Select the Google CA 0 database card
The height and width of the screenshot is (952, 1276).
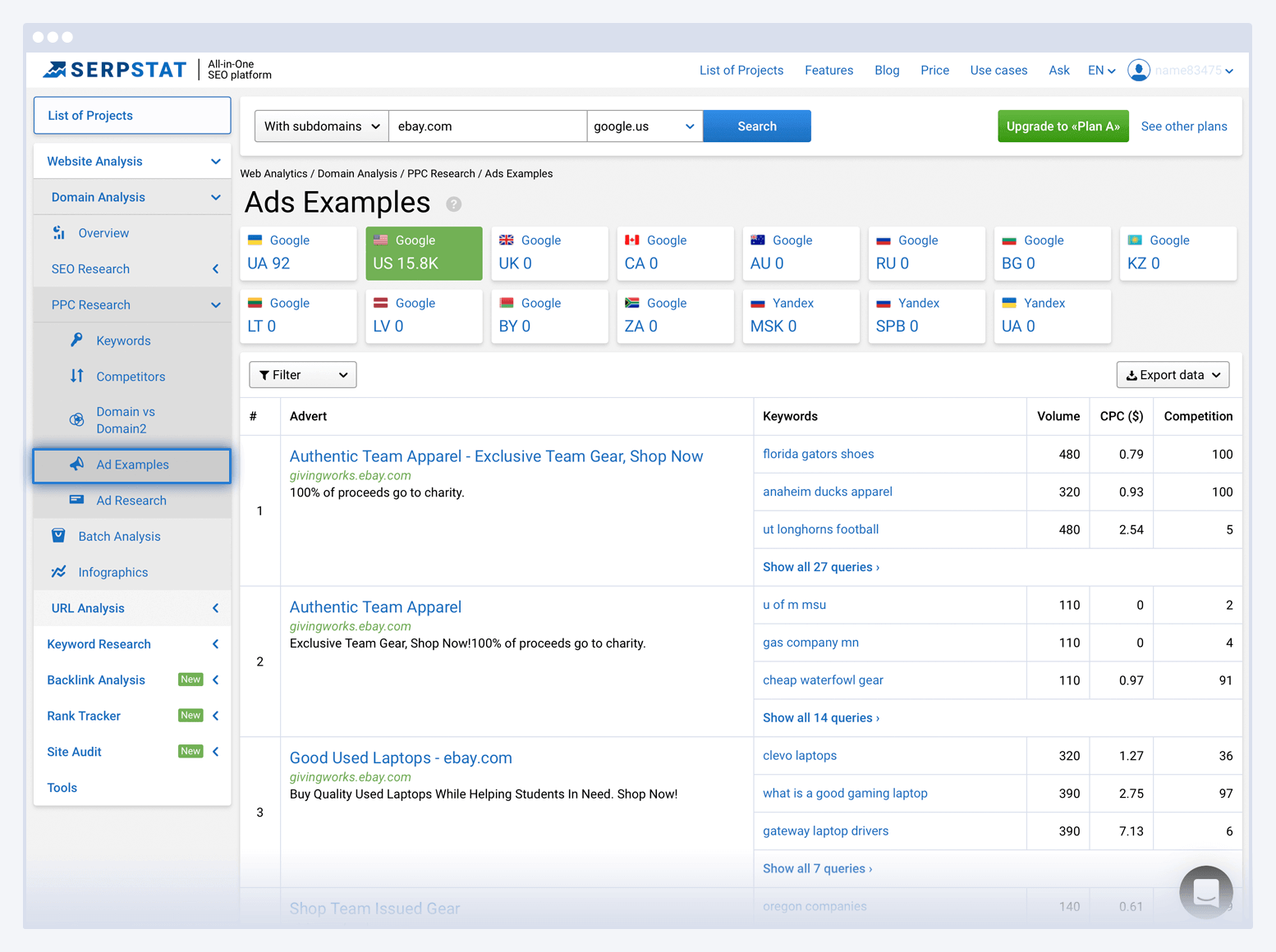[x=675, y=253]
